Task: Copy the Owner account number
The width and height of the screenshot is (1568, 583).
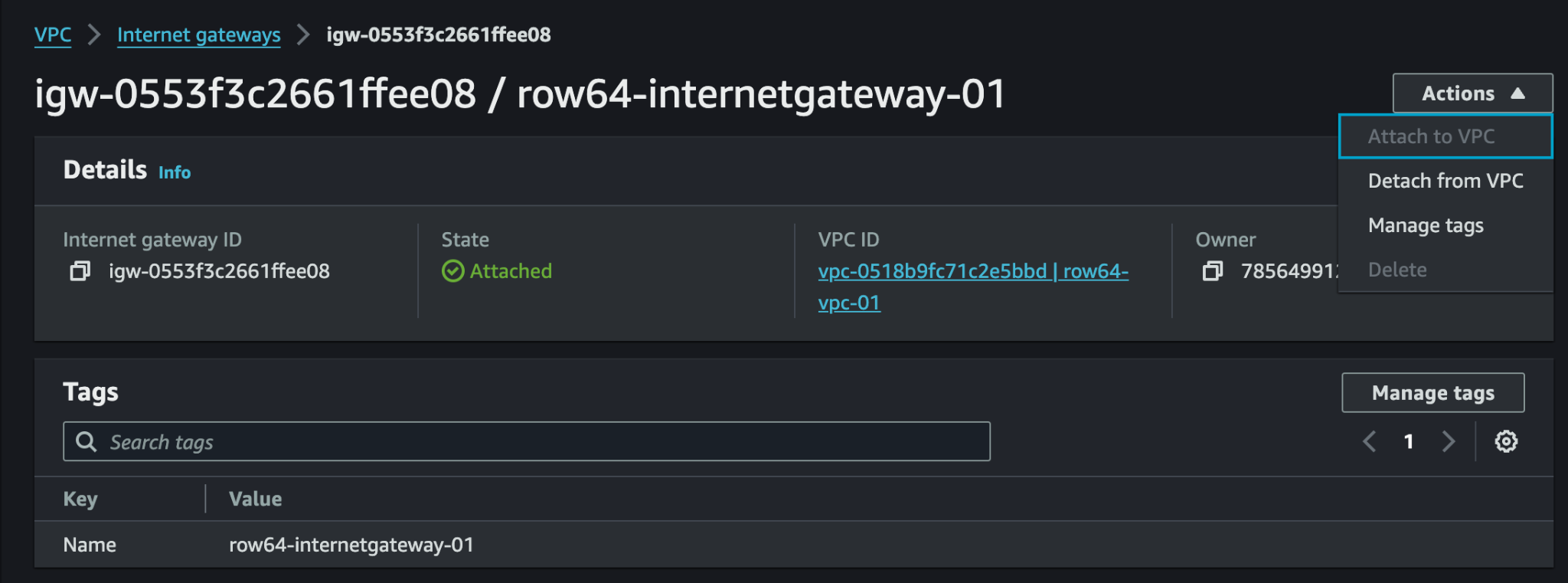Action: pos(1213,271)
